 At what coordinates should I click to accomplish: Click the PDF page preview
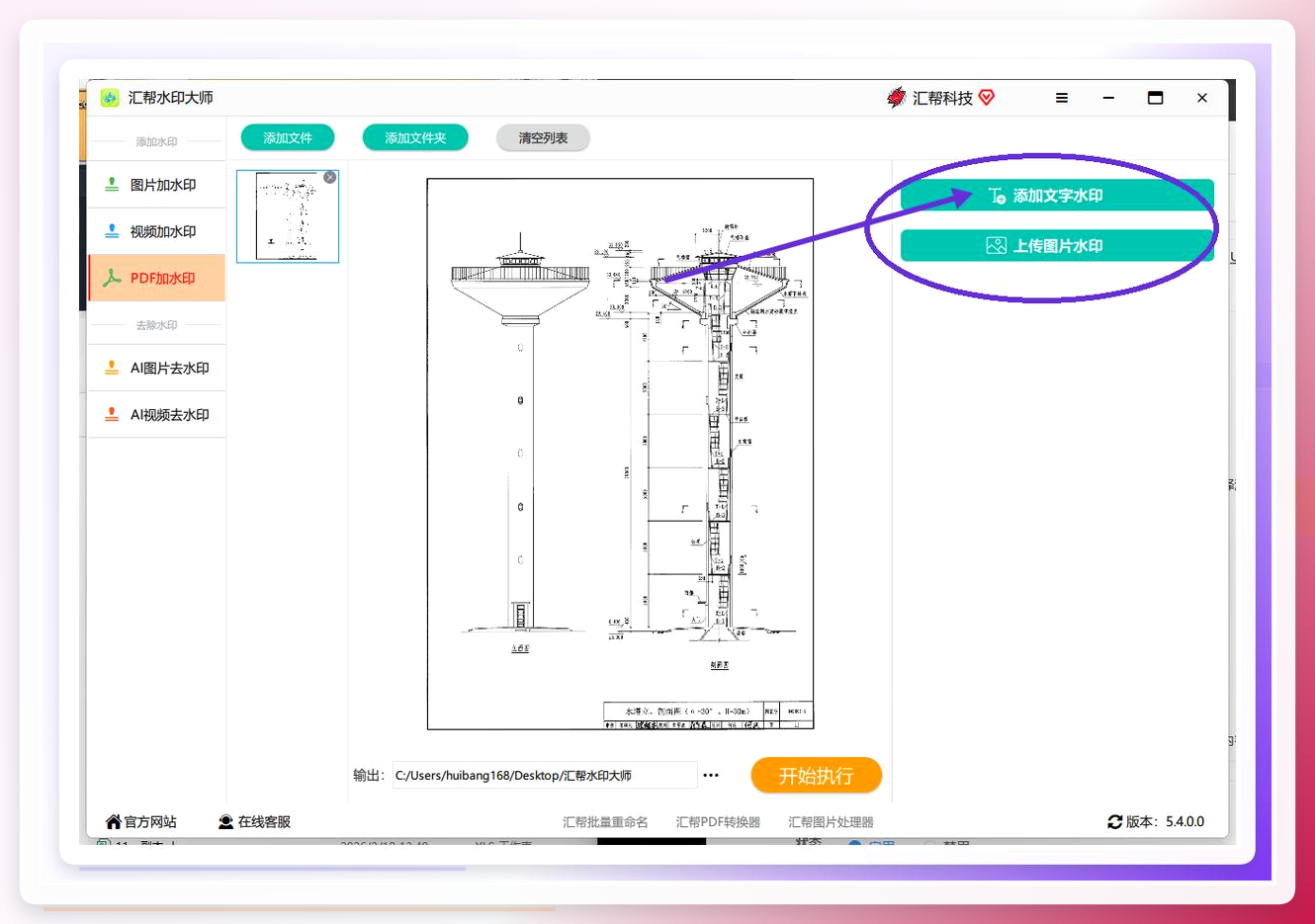point(620,455)
